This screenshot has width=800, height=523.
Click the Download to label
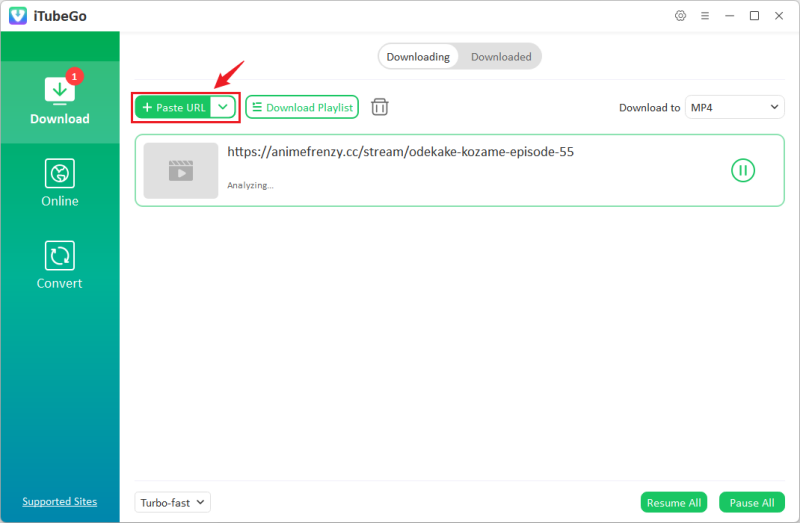pos(649,108)
